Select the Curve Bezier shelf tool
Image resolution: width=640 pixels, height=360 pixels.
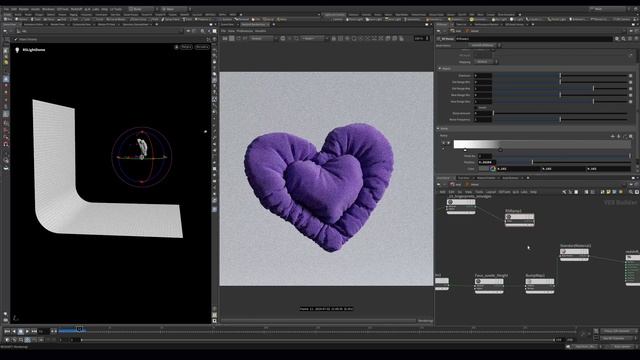click(x=116, y=19)
